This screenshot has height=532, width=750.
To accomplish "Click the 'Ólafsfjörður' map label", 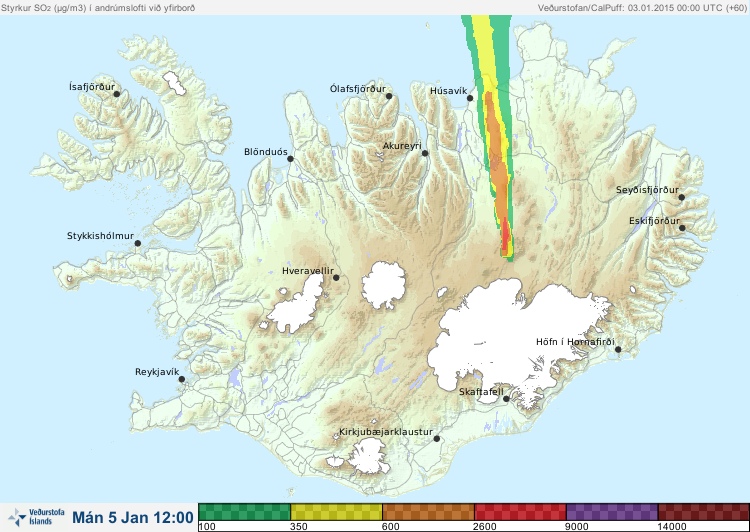I will [358, 89].
